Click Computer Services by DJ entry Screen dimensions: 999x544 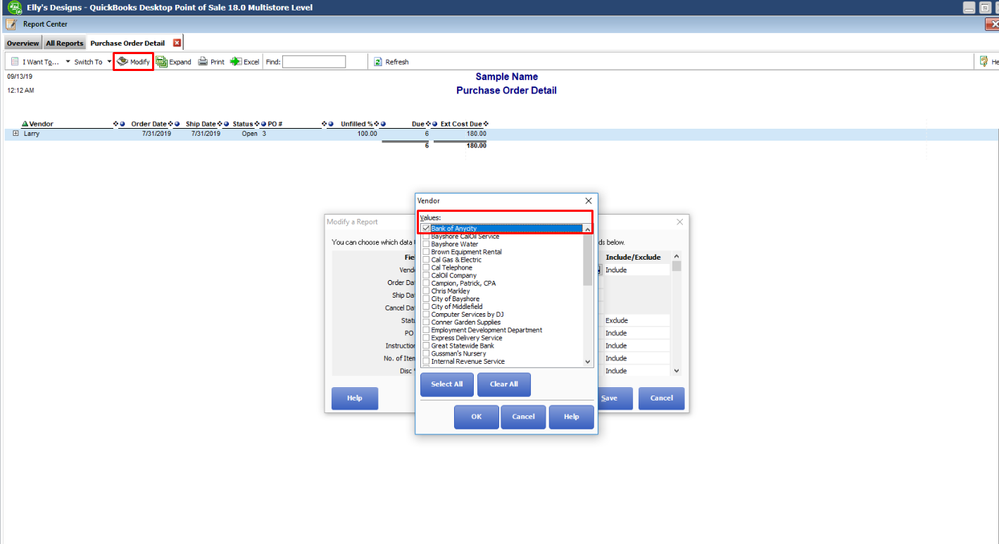[467, 315]
